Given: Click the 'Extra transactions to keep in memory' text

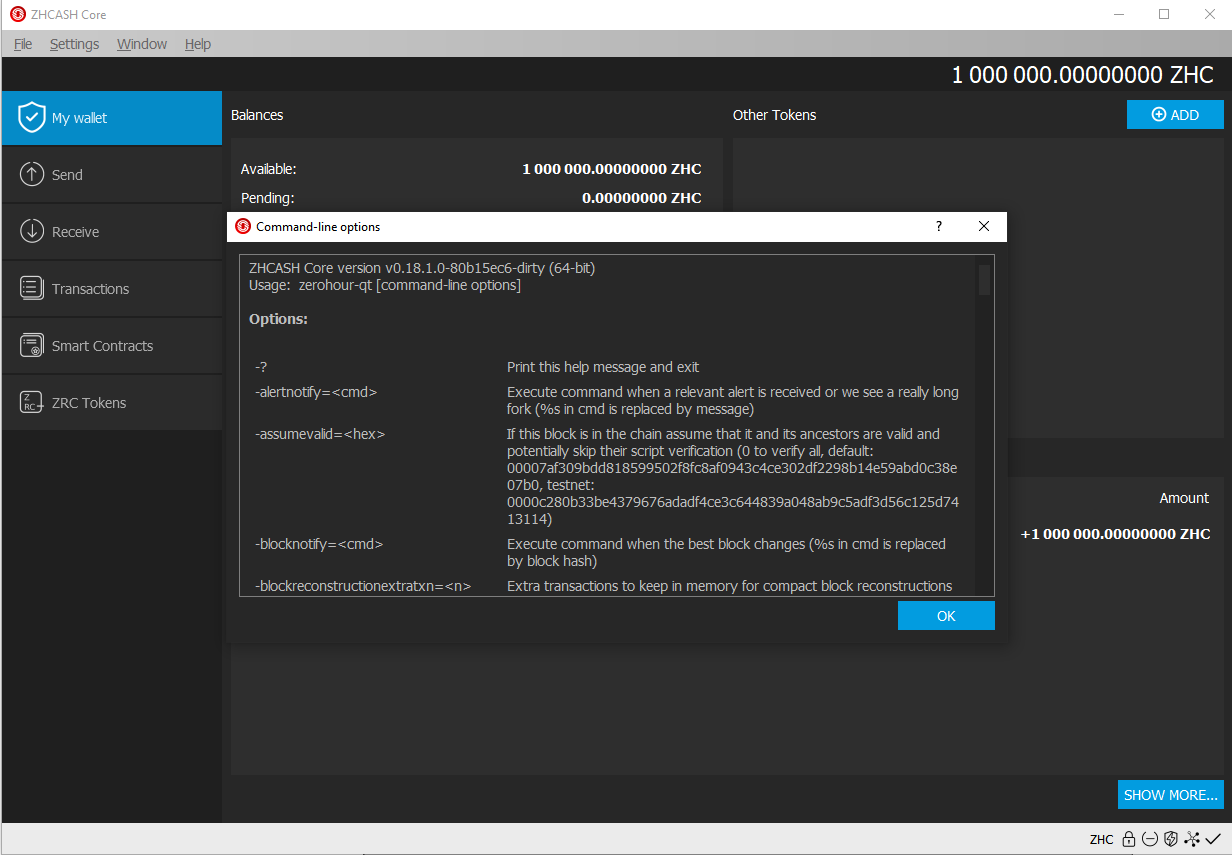Looking at the screenshot, I should coord(729,586).
